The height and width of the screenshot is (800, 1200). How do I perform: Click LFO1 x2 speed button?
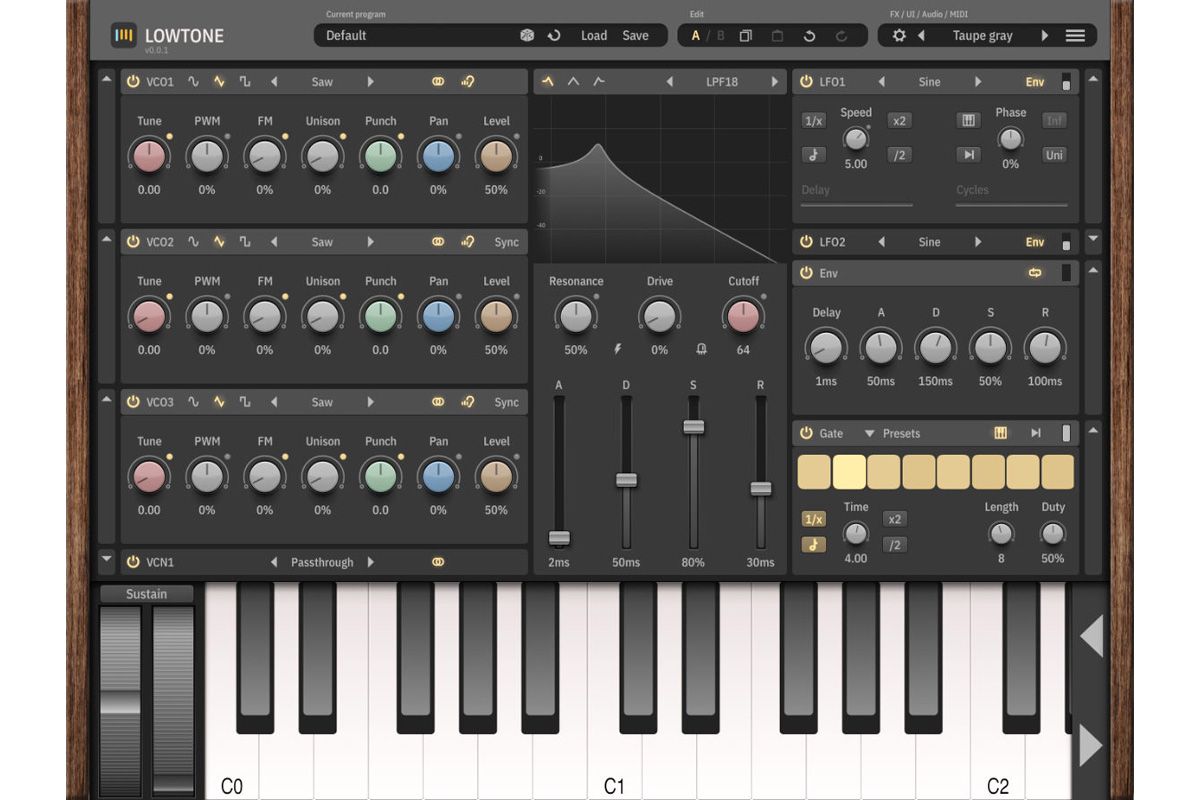[x=899, y=121]
